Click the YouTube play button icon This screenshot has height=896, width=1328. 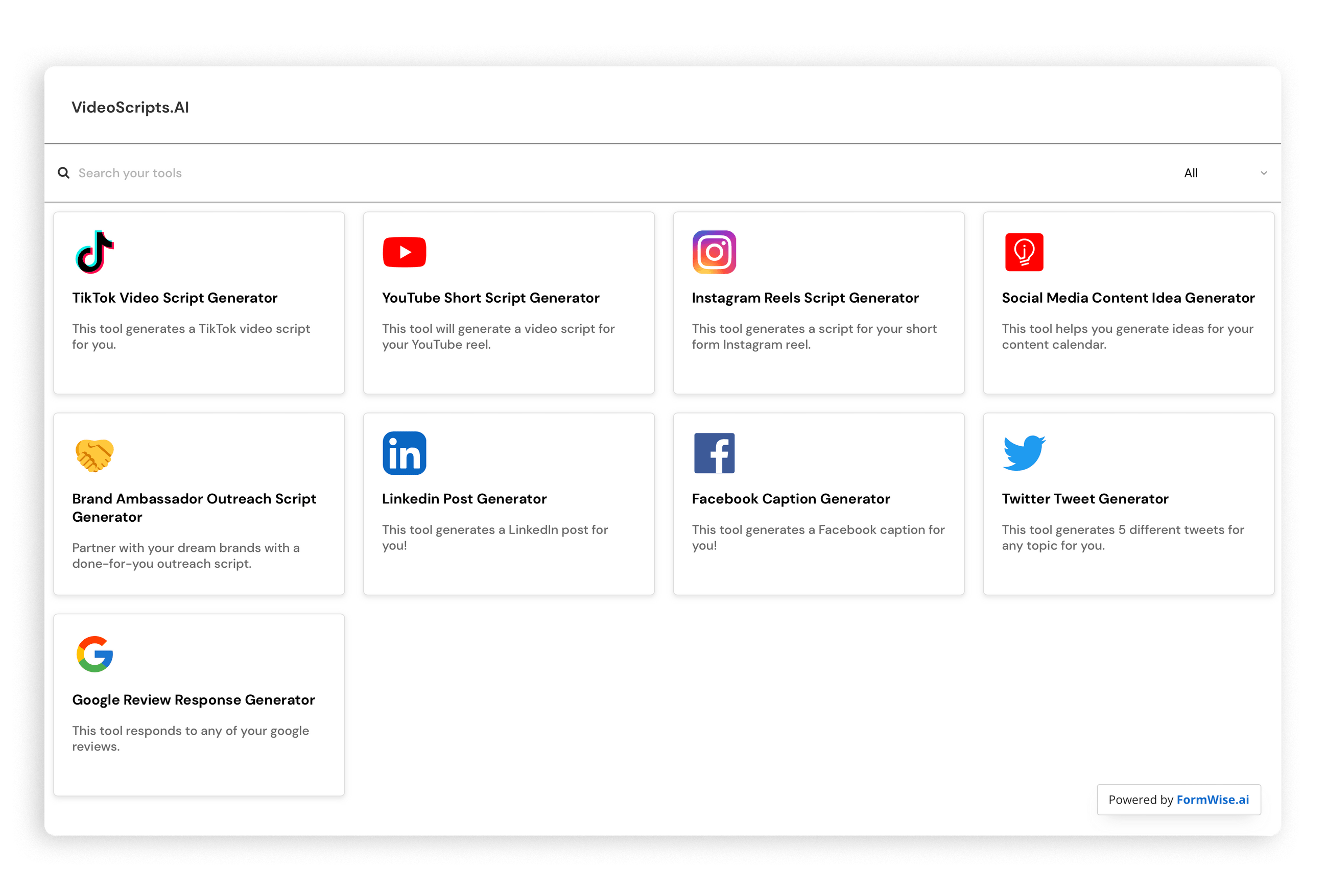(405, 252)
